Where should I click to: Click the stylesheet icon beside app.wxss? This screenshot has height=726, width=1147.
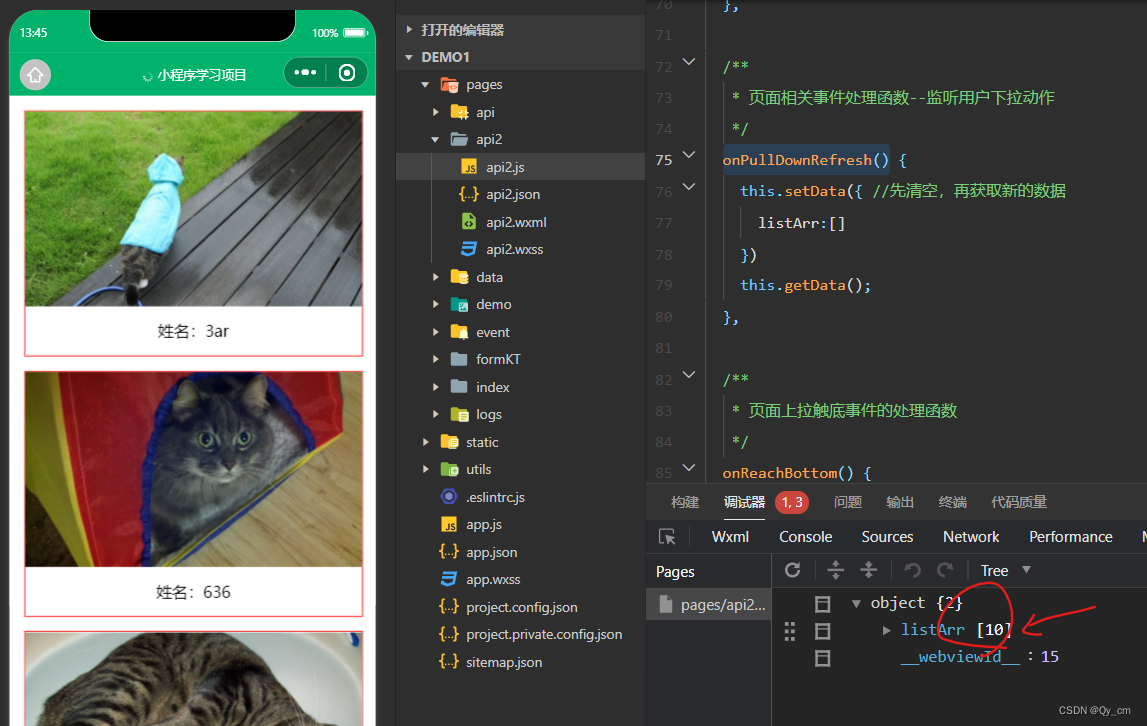click(x=449, y=579)
